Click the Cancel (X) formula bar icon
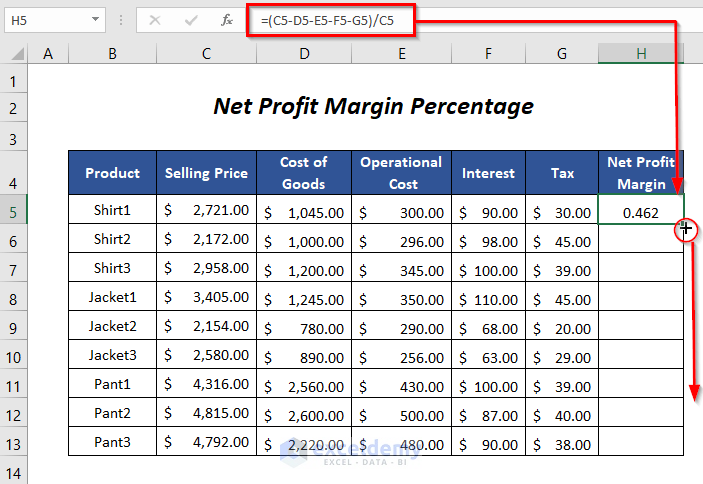The image size is (703, 484). coord(154,19)
